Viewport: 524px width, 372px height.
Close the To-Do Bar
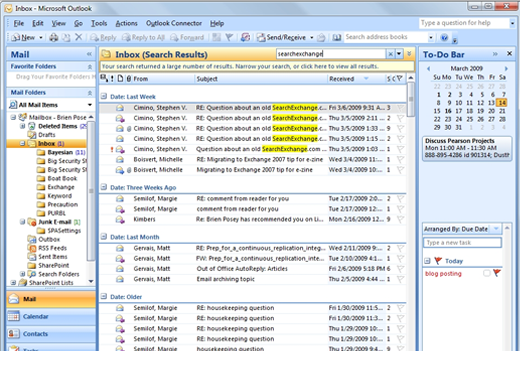509,53
